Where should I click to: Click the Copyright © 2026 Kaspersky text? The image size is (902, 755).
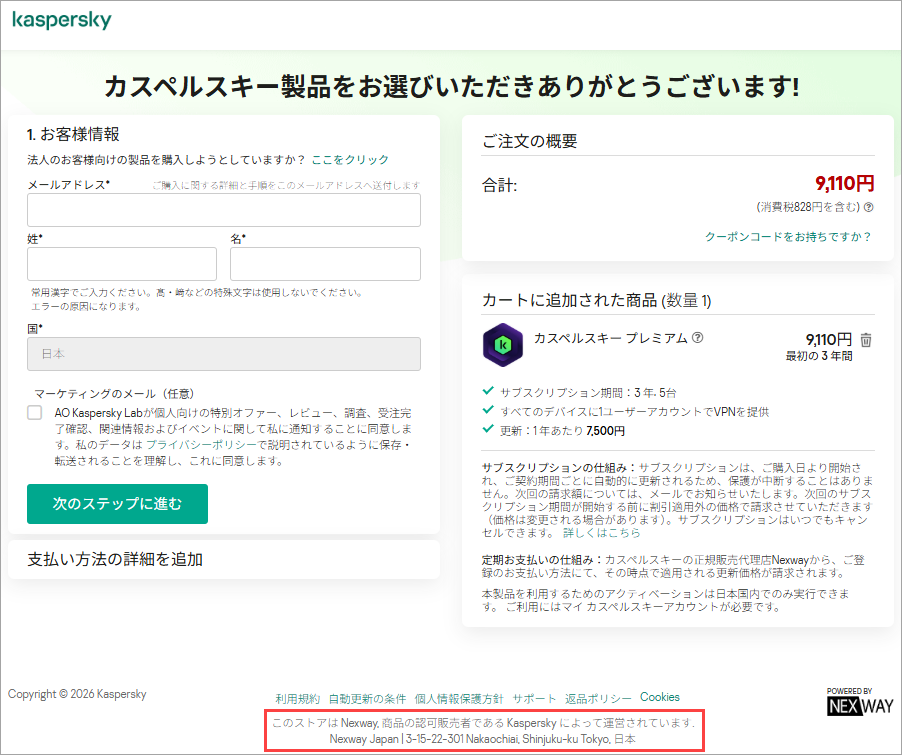(77, 694)
